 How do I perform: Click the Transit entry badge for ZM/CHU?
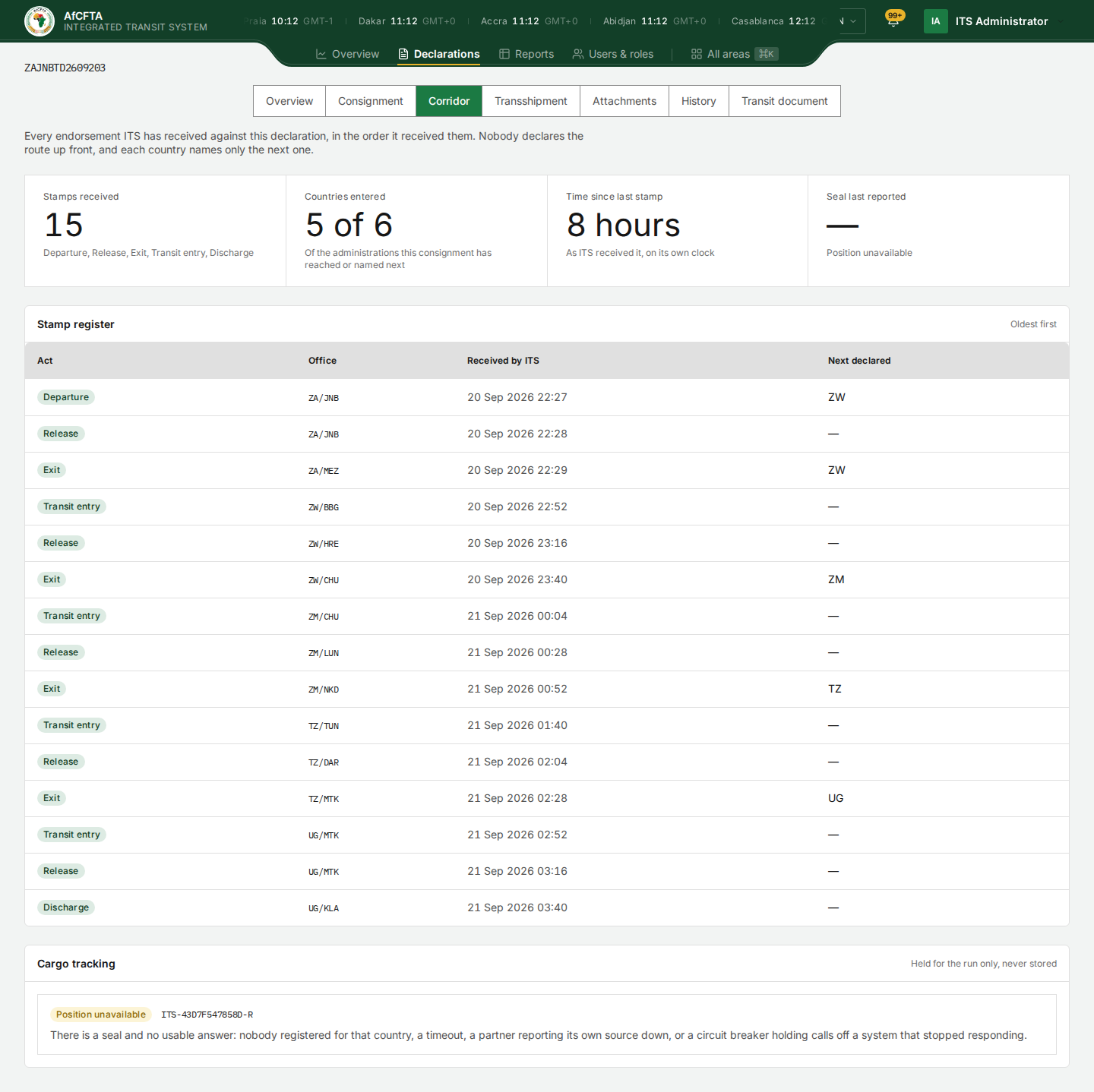coord(71,616)
